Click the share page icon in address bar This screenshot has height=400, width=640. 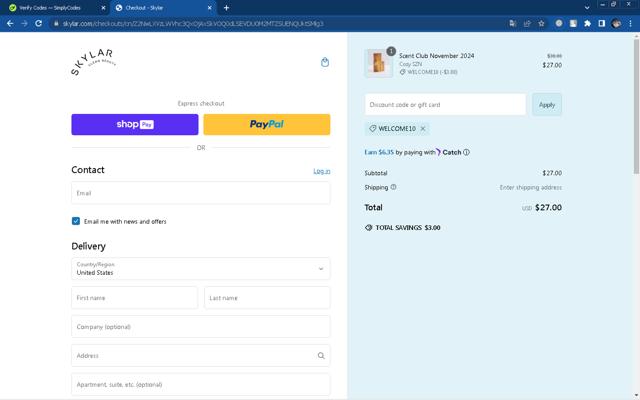tap(527, 23)
